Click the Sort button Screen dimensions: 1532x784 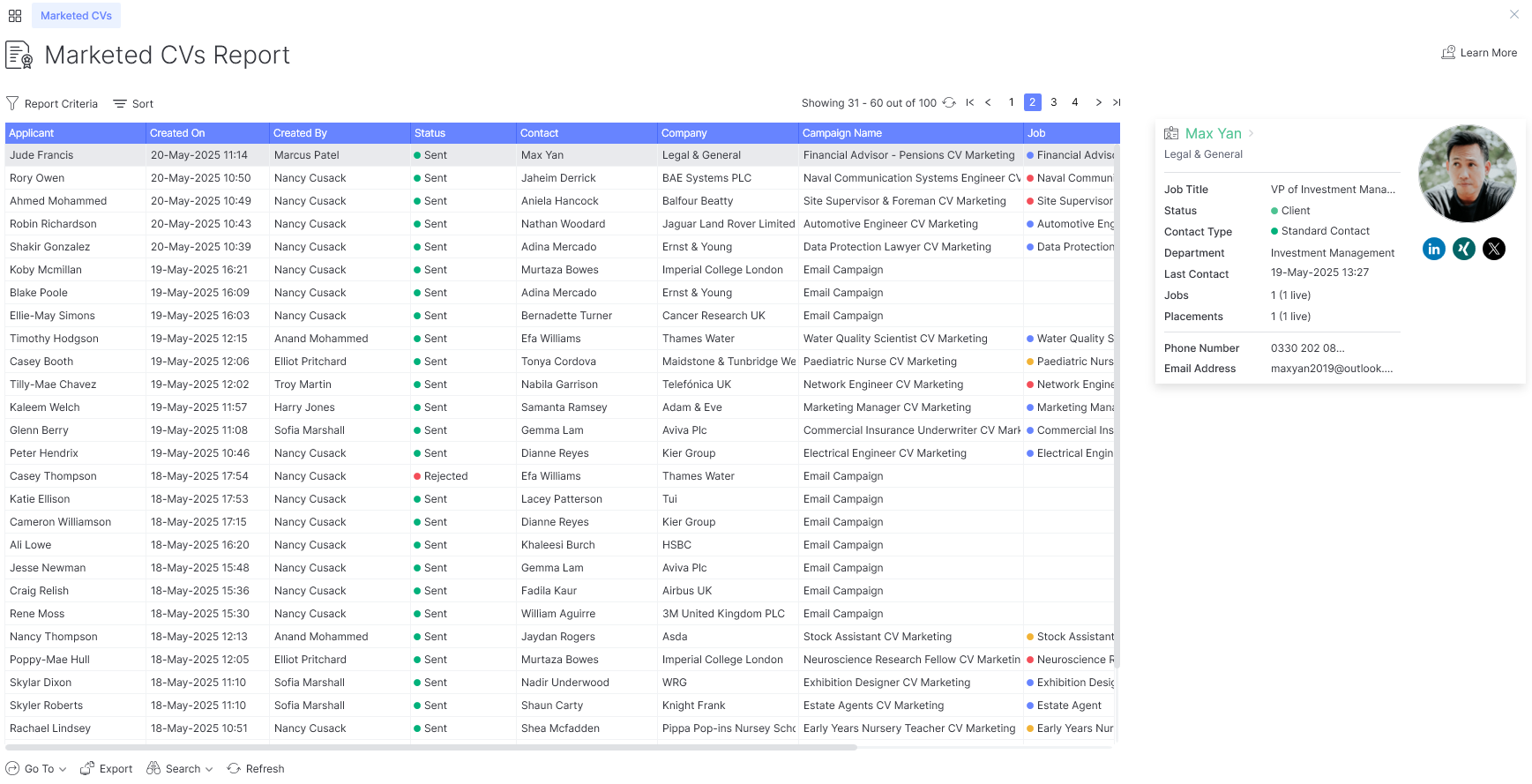point(133,104)
